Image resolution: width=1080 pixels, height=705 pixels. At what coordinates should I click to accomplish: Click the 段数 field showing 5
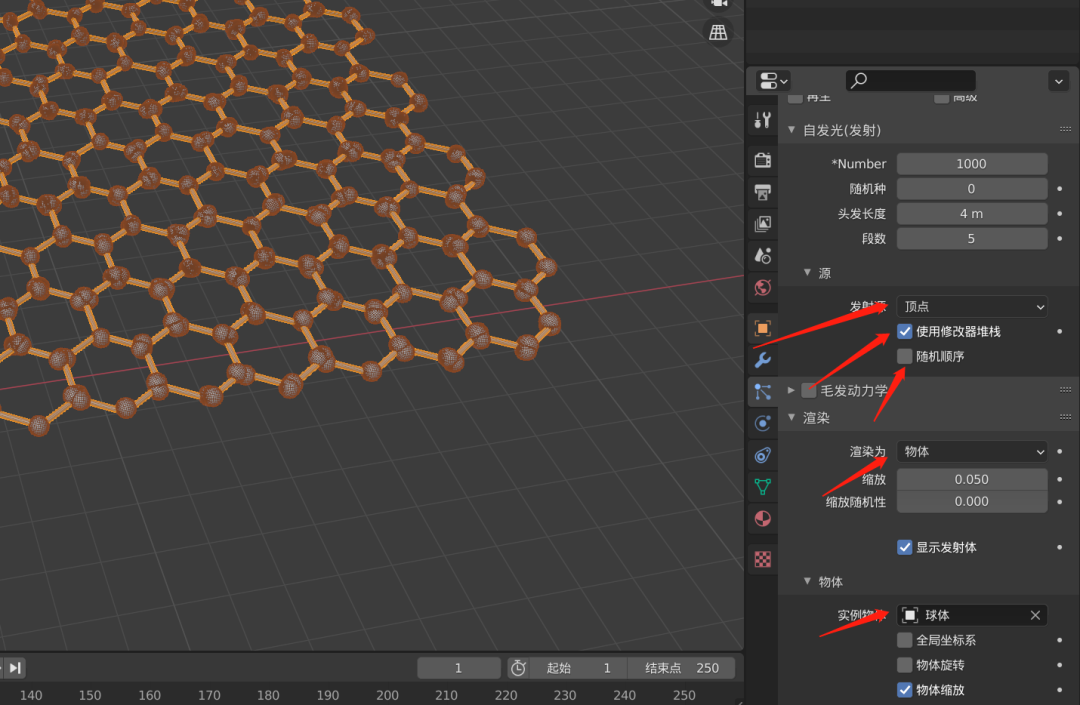972,238
